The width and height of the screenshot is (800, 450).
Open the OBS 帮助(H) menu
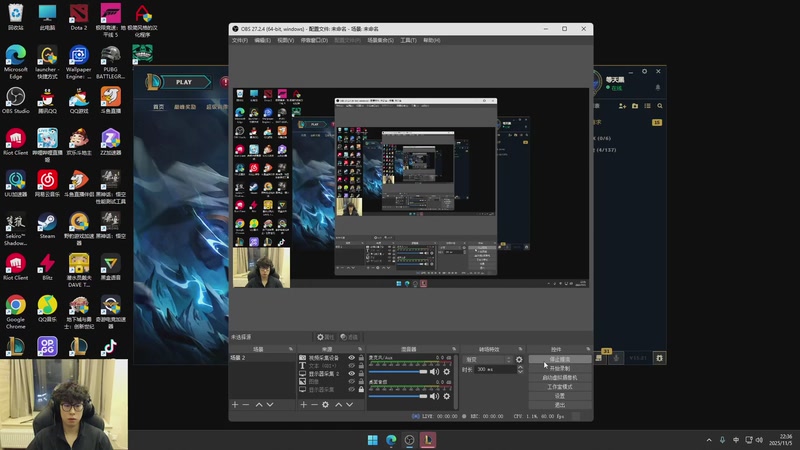coord(432,40)
